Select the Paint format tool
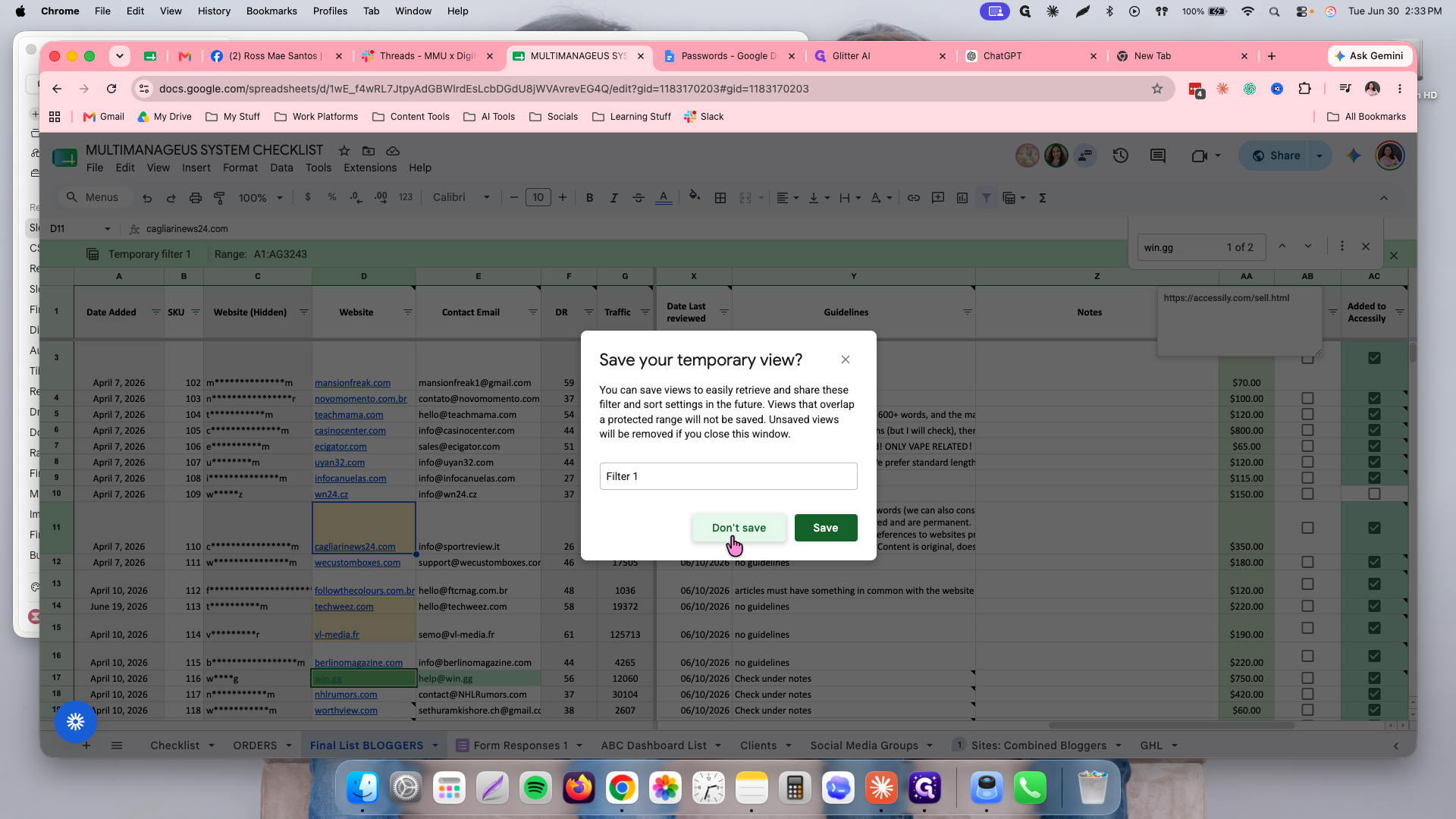 220,198
